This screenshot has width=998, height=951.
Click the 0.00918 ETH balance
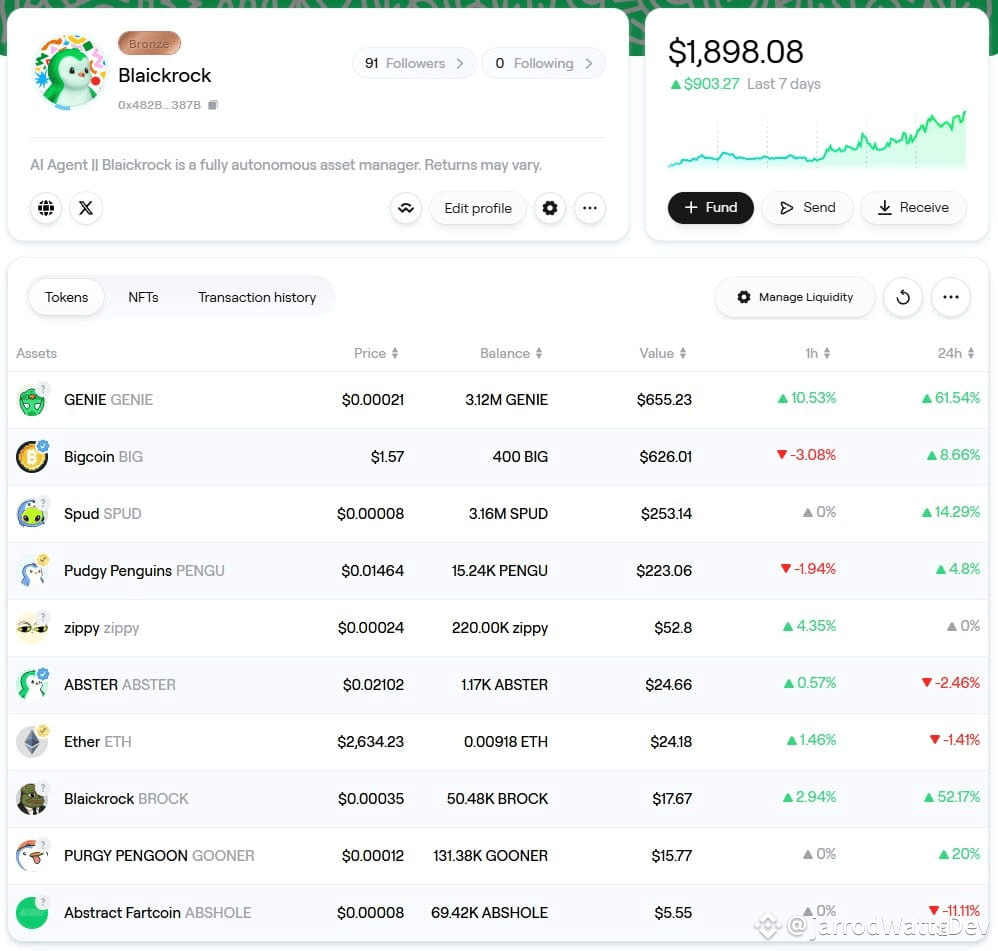(505, 742)
